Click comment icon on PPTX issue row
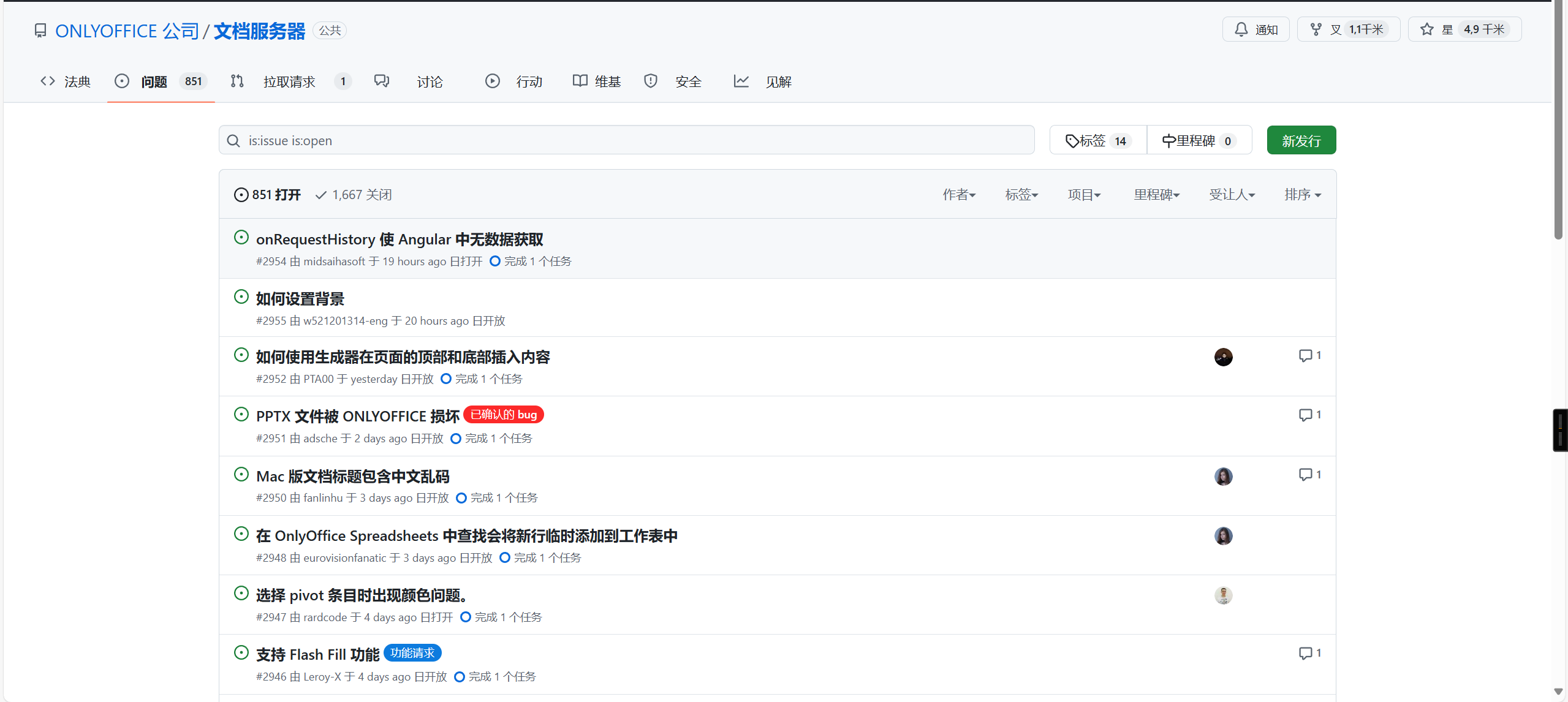1568x702 pixels. click(1305, 415)
